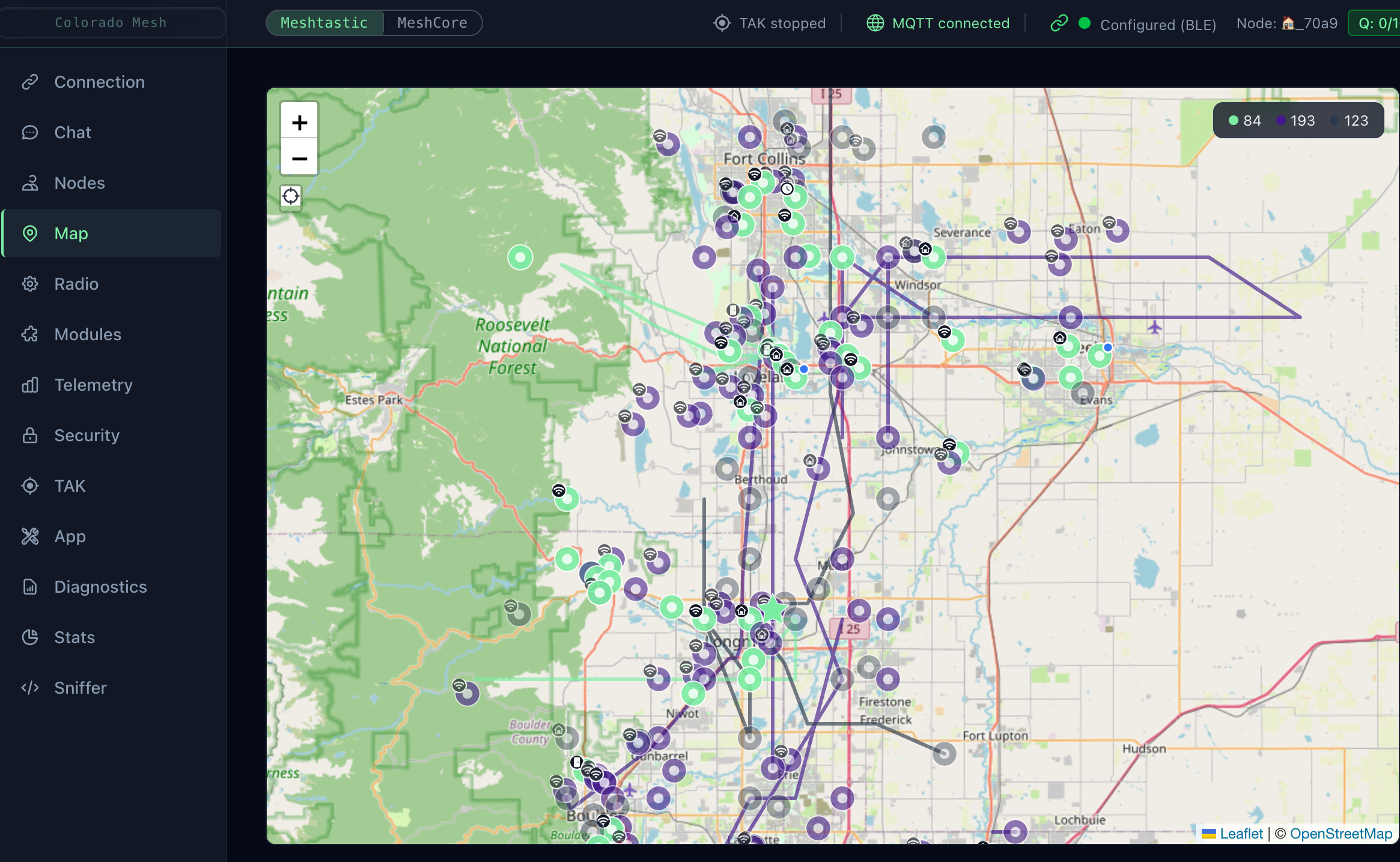The height and width of the screenshot is (862, 1400).
Task: Click the Fort Collins map label
Action: coord(764,159)
